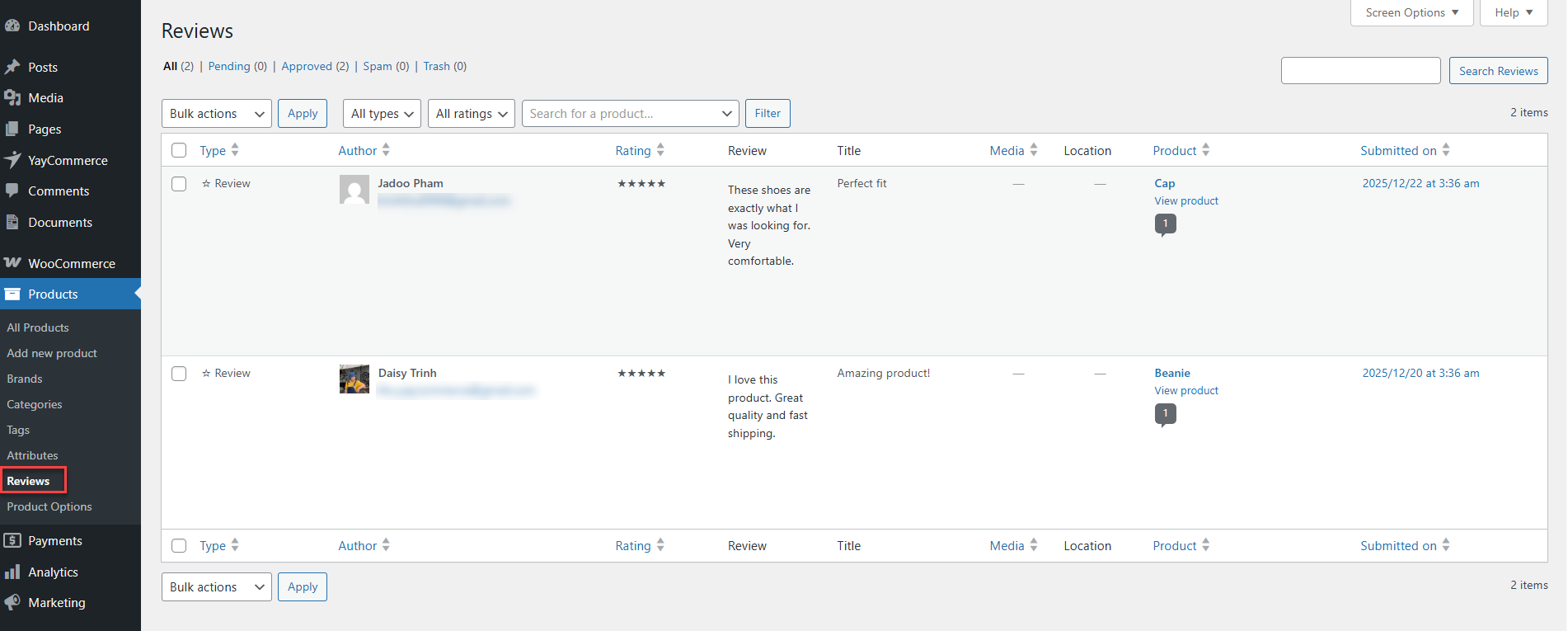Click the Marketing megaphone icon
This screenshot has height=631, width=1568.
tap(12, 602)
